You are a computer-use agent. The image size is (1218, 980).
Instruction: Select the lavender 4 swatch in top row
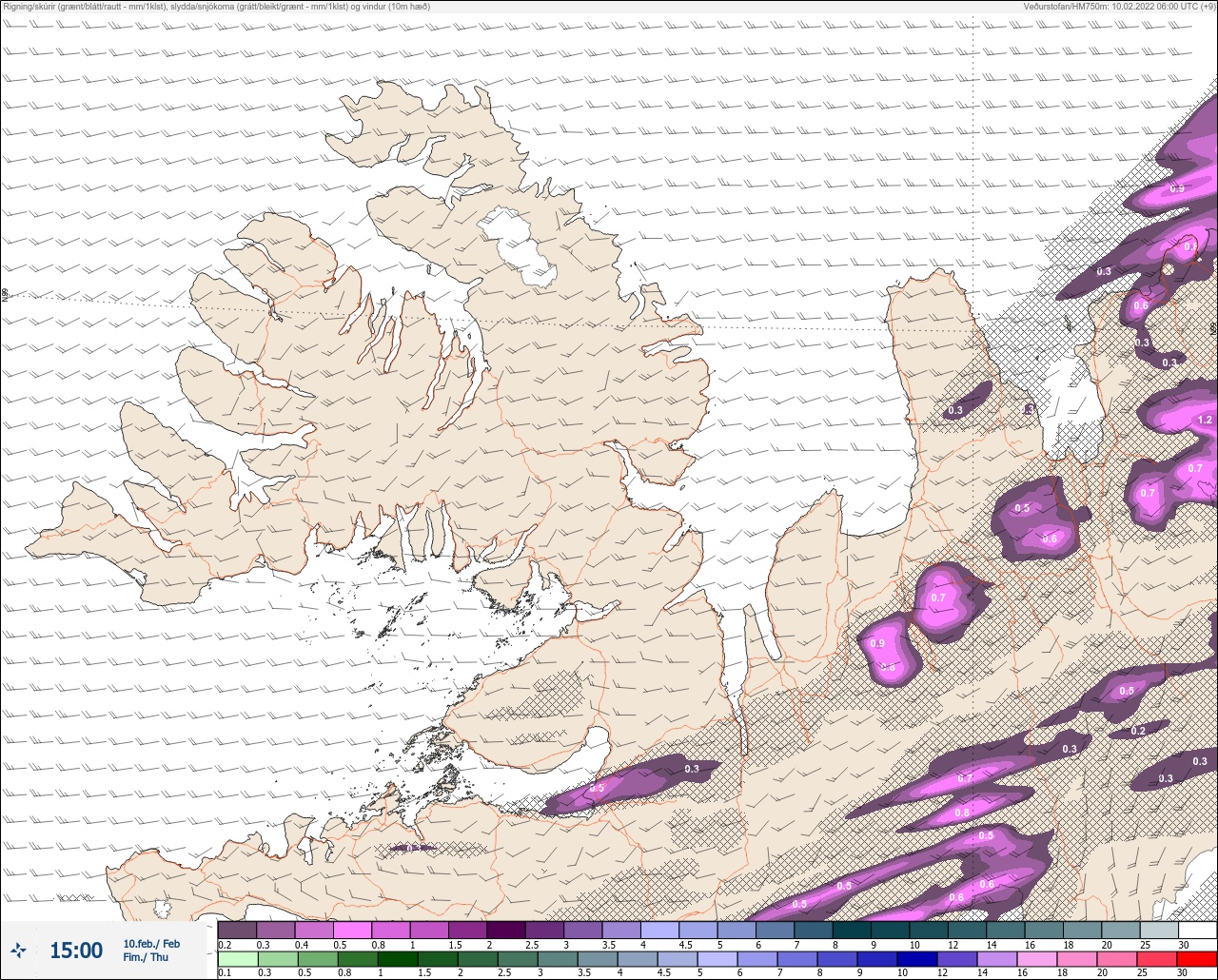click(659, 930)
